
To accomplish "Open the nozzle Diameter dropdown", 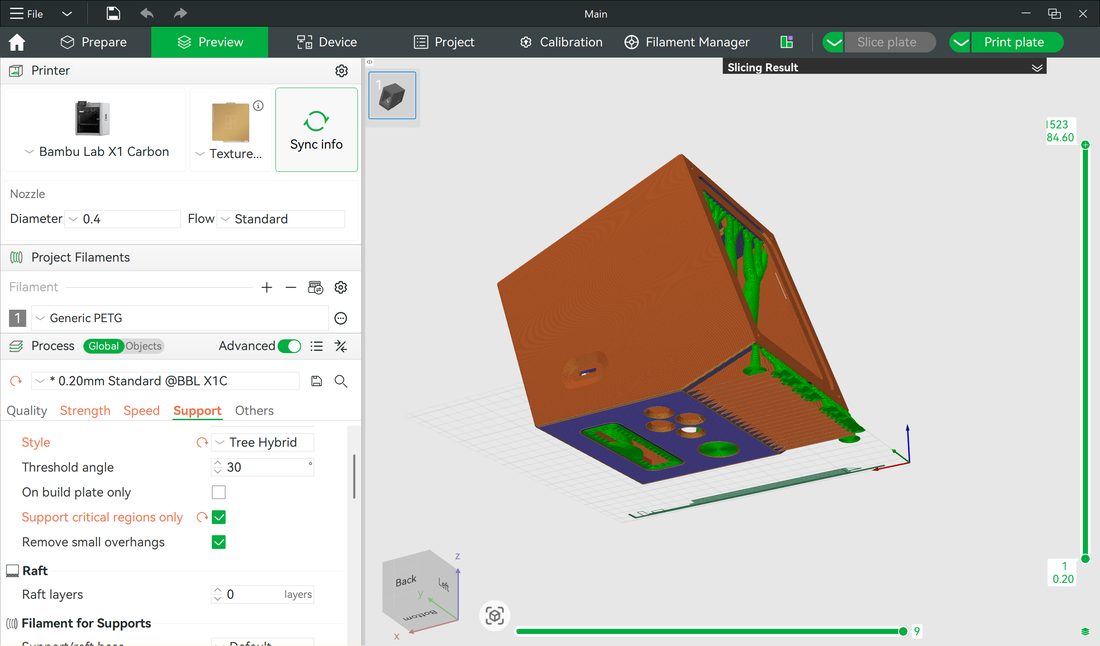I will click(122, 219).
